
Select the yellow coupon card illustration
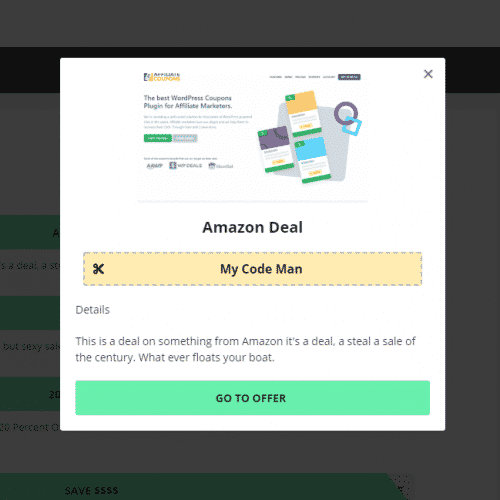(x=303, y=114)
